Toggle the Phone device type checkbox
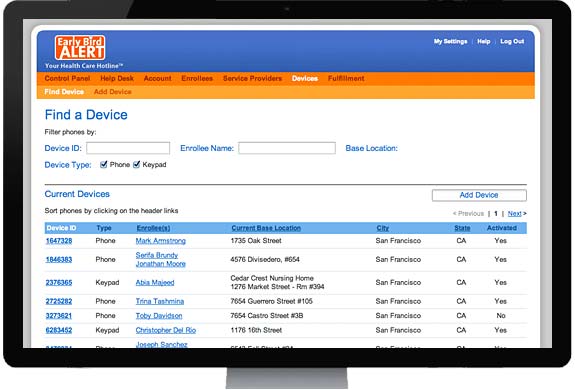 point(104,164)
